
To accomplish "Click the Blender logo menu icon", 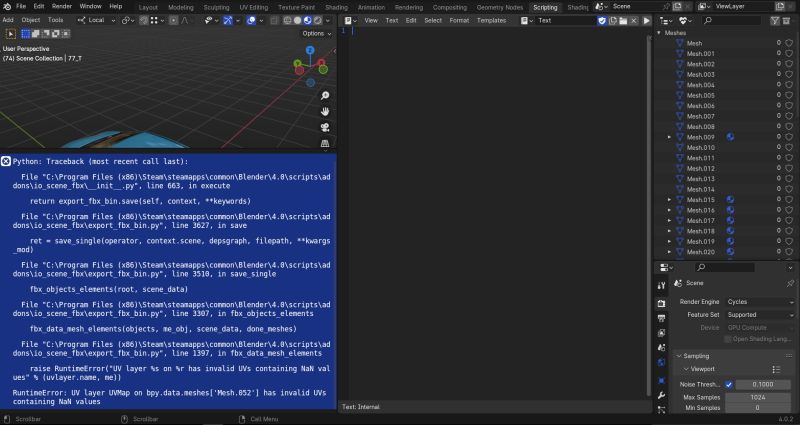I will tap(7, 7).
